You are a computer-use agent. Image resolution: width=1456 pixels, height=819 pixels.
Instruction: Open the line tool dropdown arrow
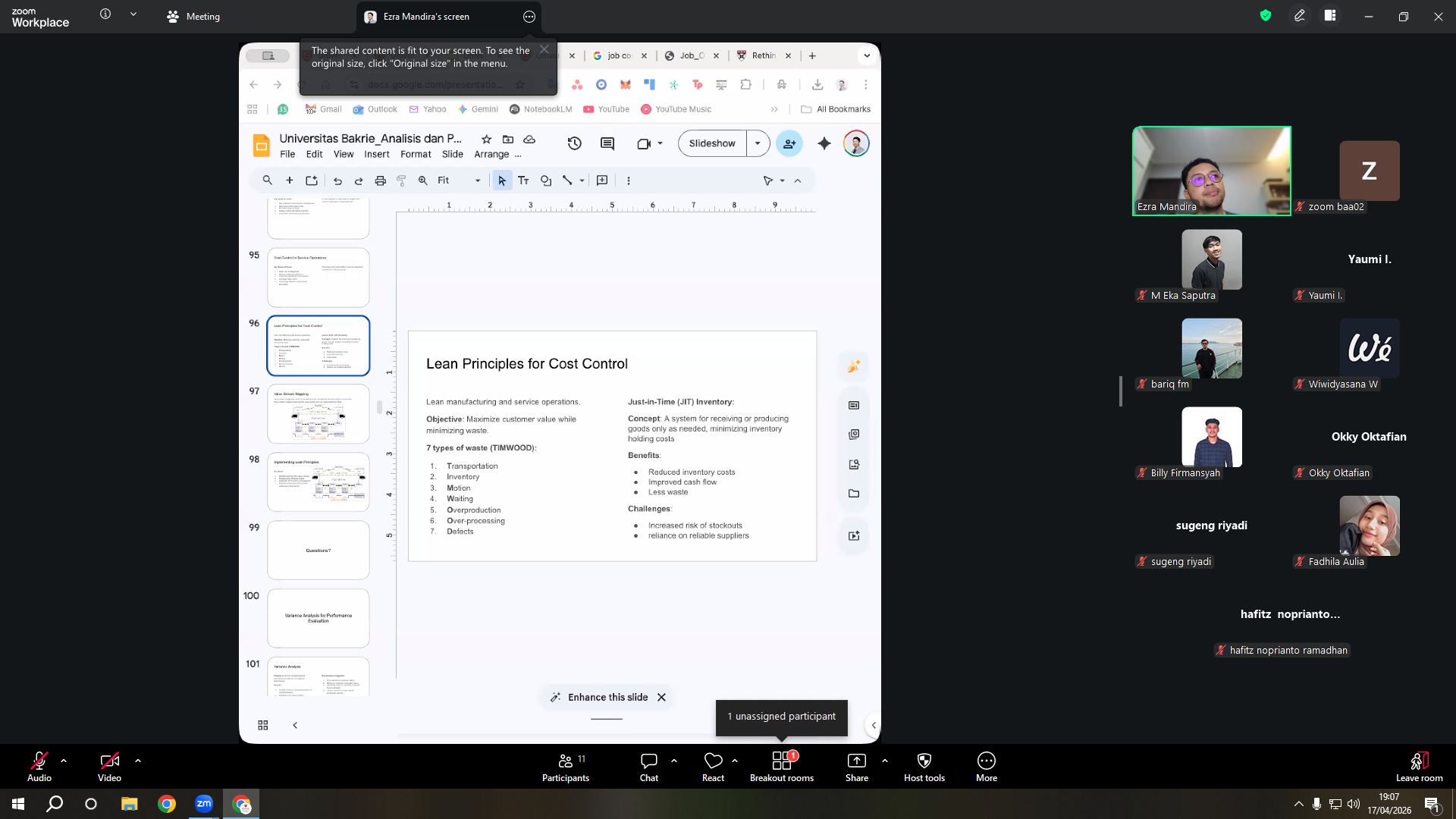click(582, 180)
